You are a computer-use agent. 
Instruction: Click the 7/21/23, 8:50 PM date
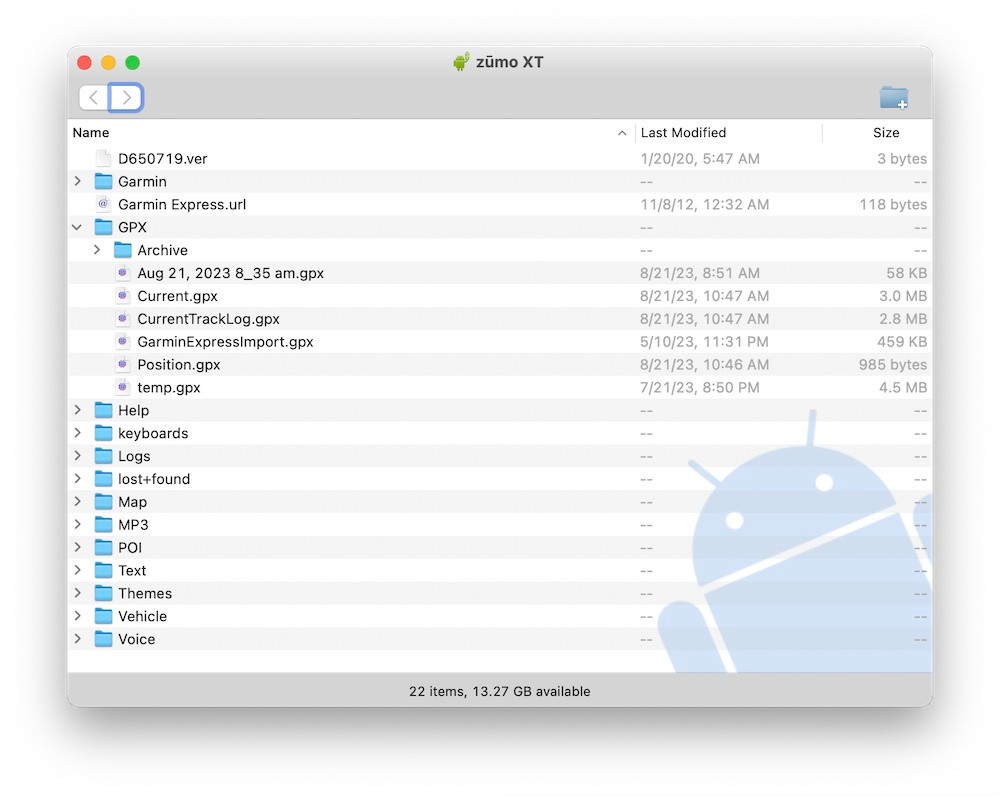pyautogui.click(x=700, y=388)
